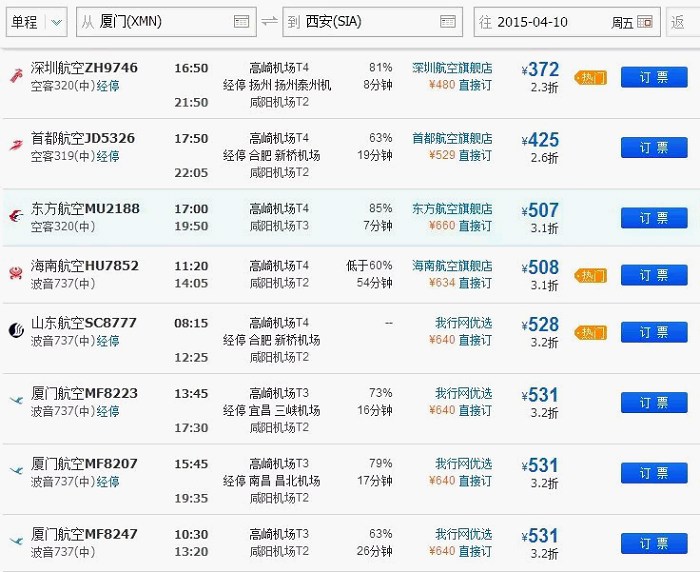Open the calendar icon beside 周五
This screenshot has height=572, width=700.
(x=645, y=21)
